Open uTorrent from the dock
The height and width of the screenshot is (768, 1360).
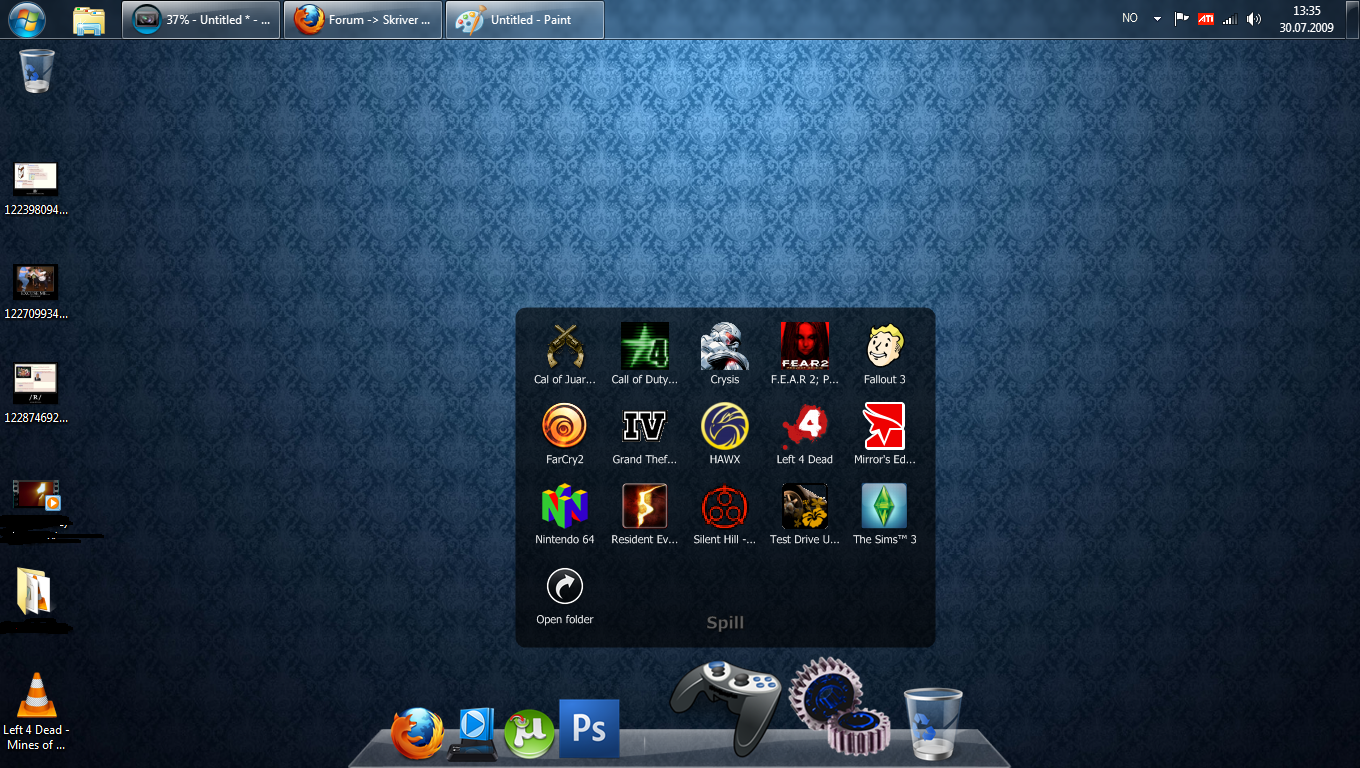529,734
